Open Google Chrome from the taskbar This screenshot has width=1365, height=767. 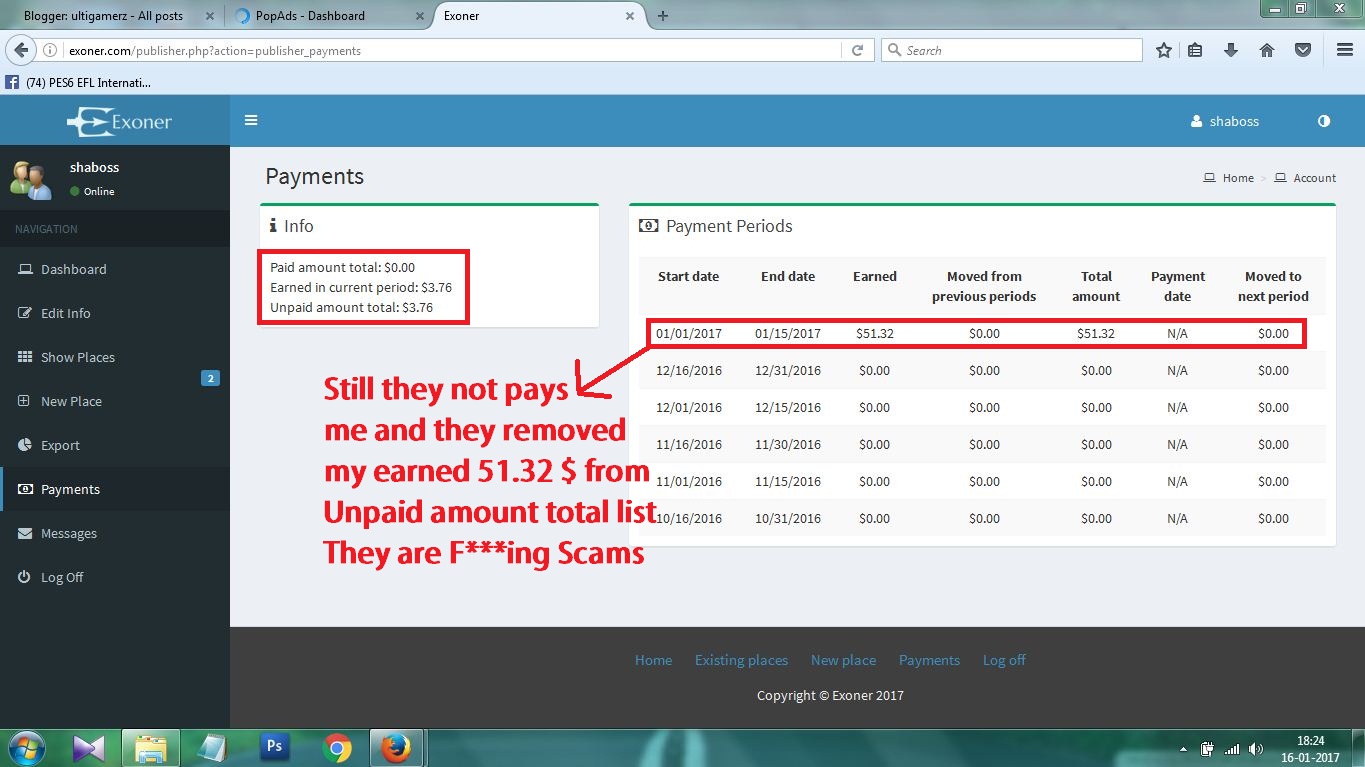tap(337, 747)
